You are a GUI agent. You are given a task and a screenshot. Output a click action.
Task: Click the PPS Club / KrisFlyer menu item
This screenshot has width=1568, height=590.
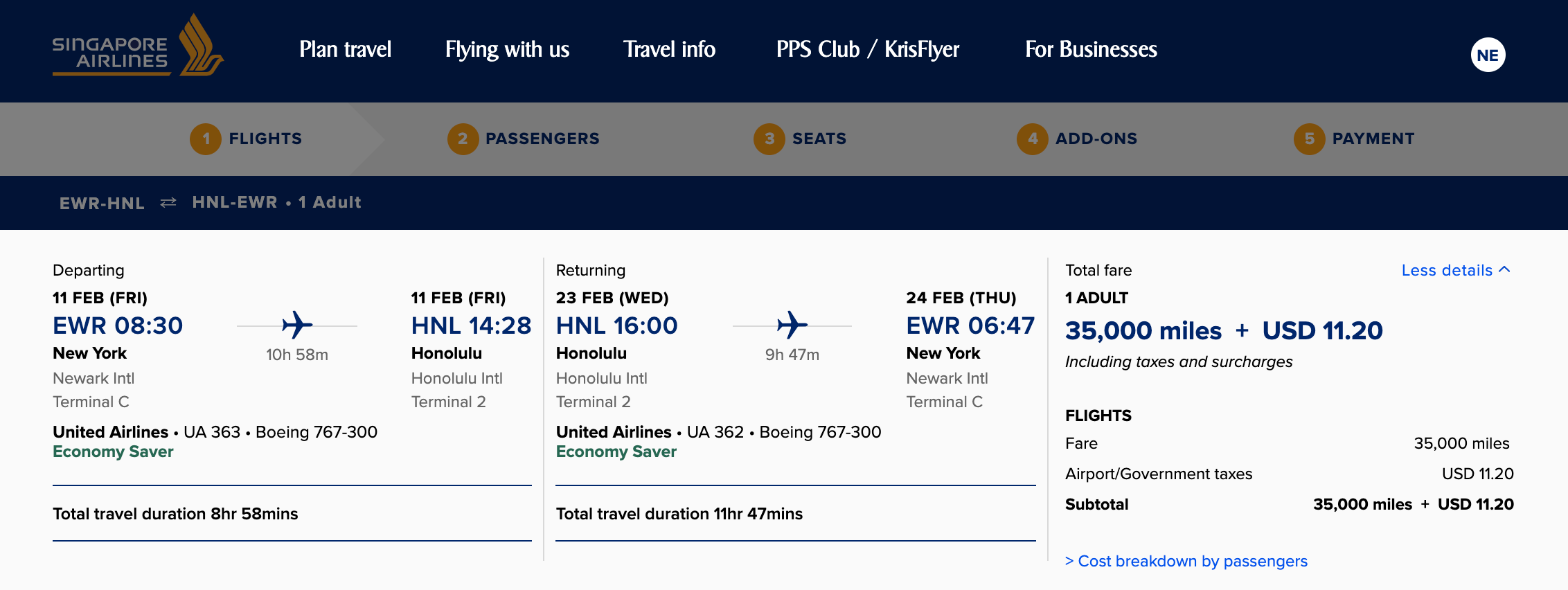coord(869,49)
